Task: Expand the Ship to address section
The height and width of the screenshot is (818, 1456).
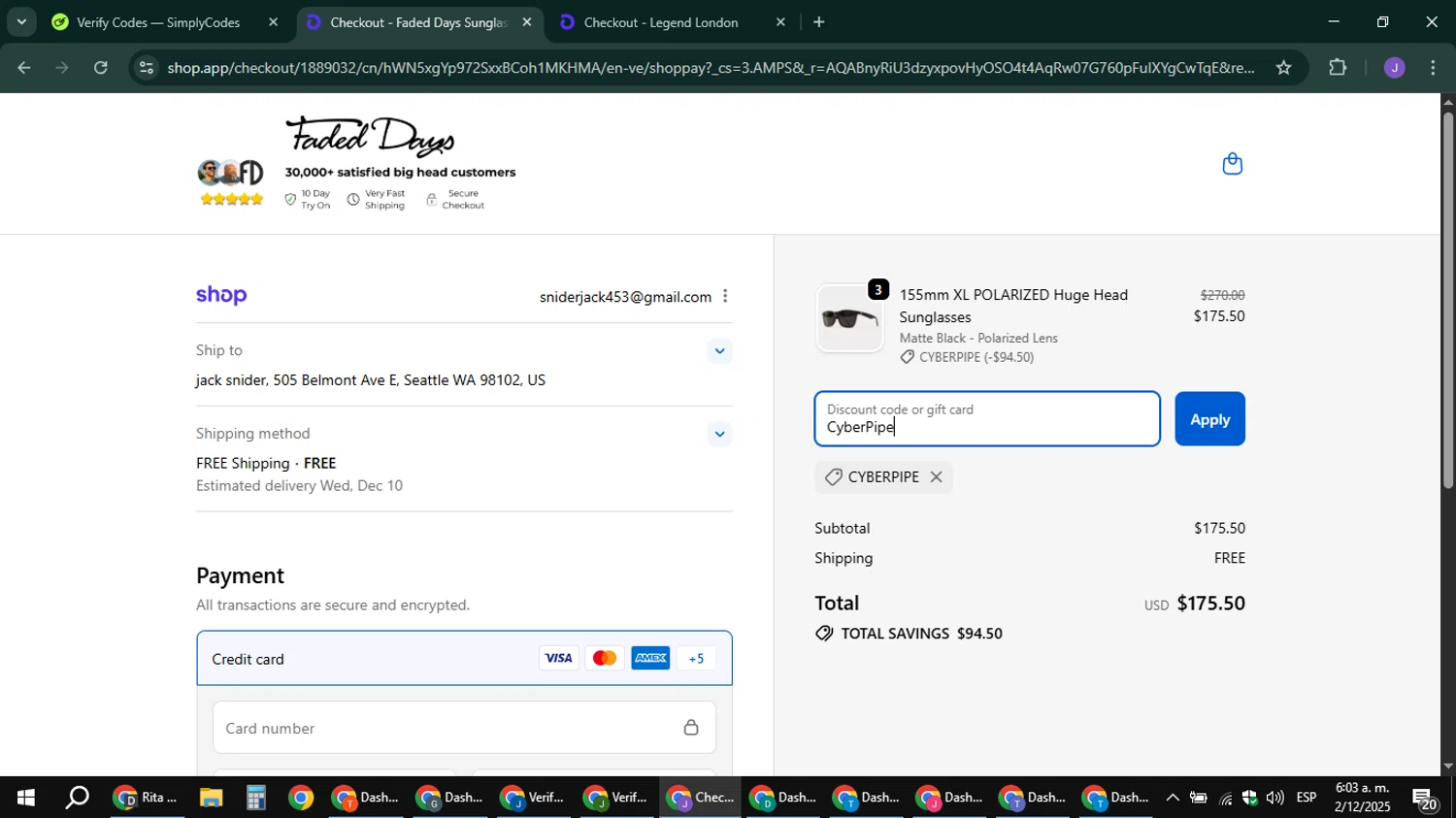Action: (719, 351)
